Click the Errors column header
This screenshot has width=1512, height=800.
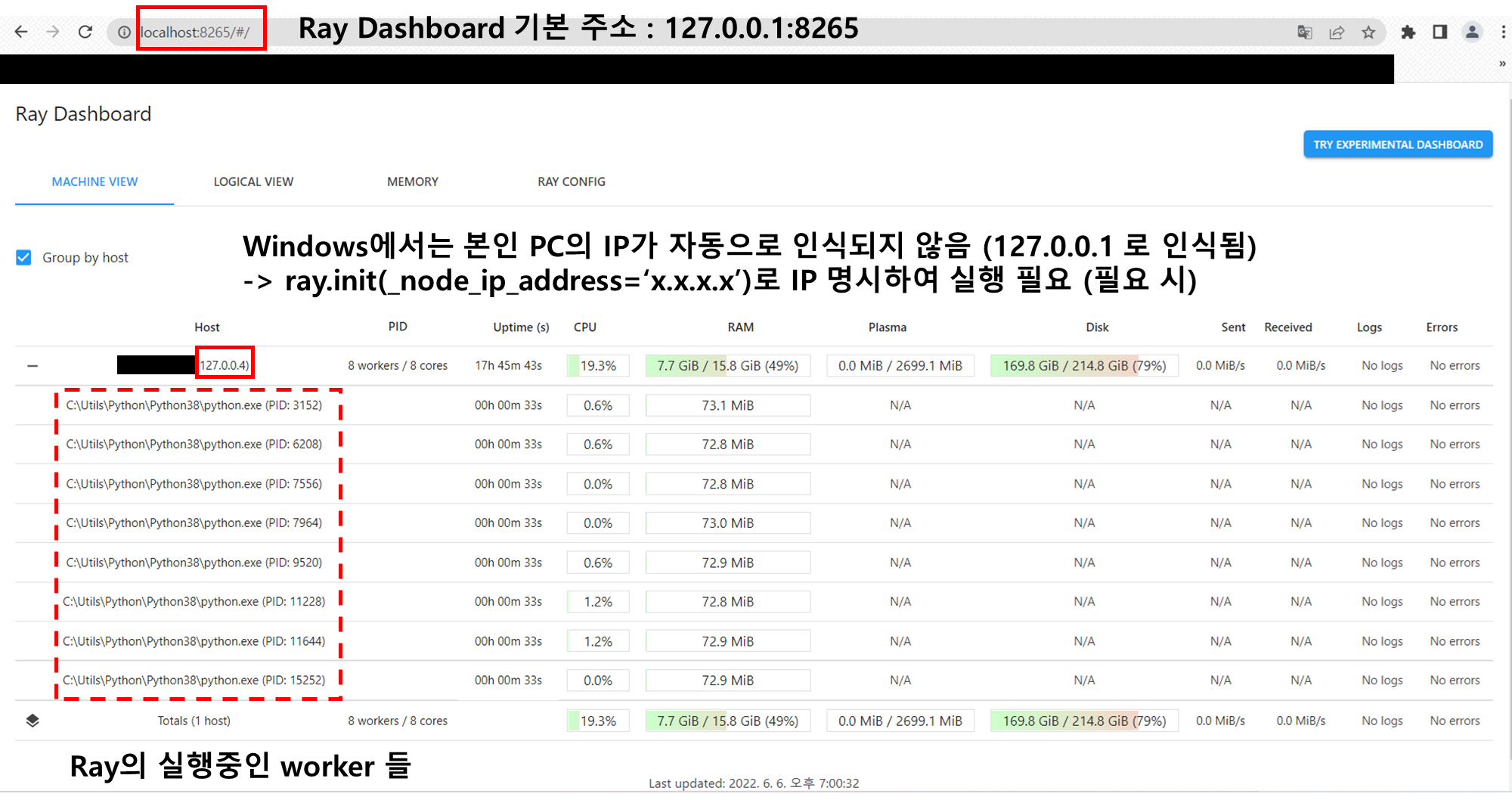click(x=1442, y=327)
